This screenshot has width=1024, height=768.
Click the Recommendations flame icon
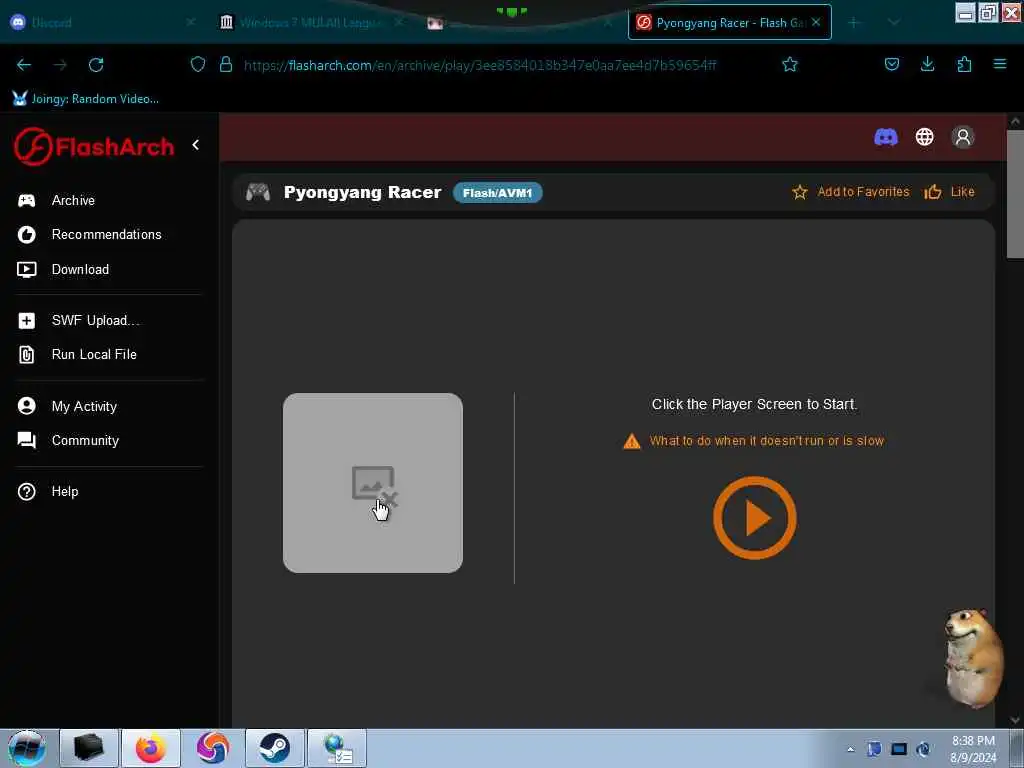(27, 234)
